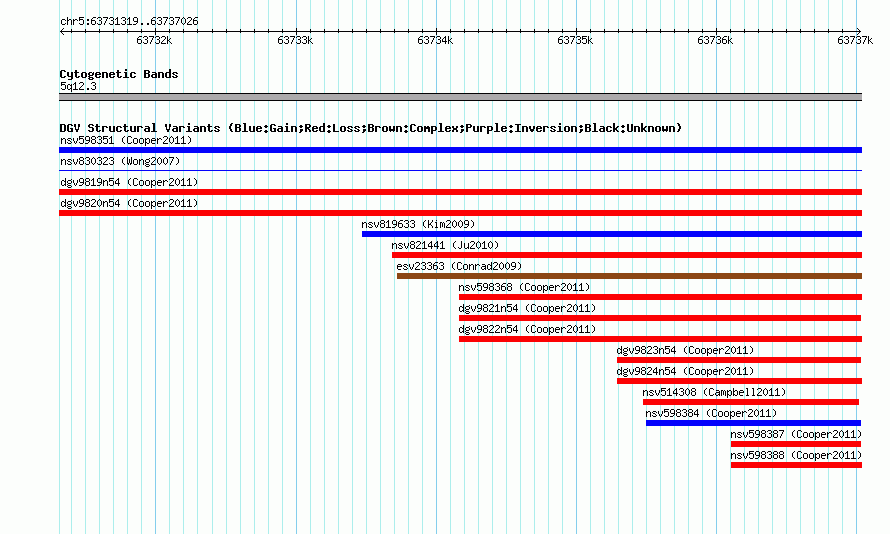The image size is (890, 534).
Task: Click the 63733k ruler tick label
Action: click(295, 40)
